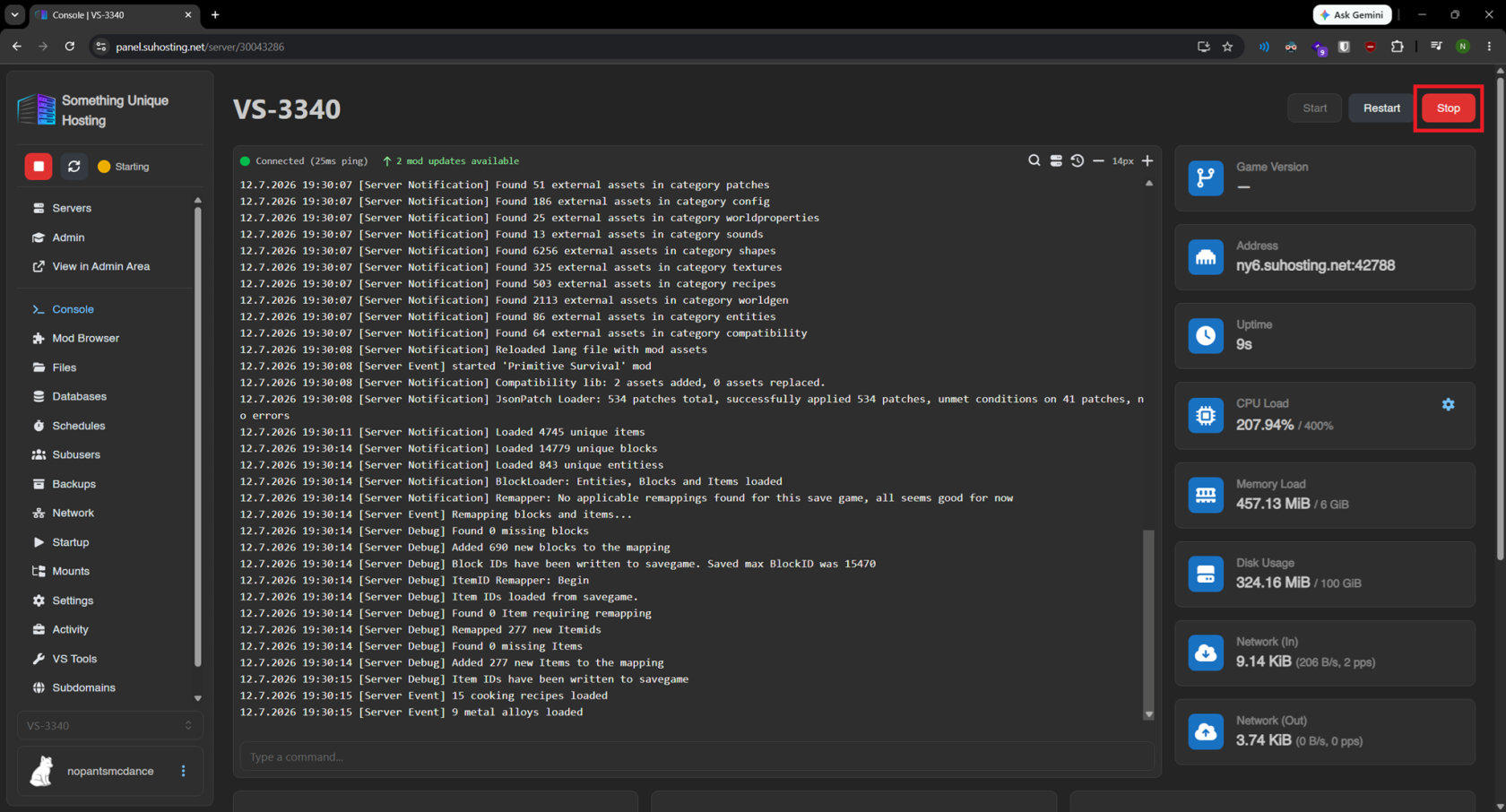Open console search magnifier icon
This screenshot has height=812, width=1506.
click(1034, 160)
